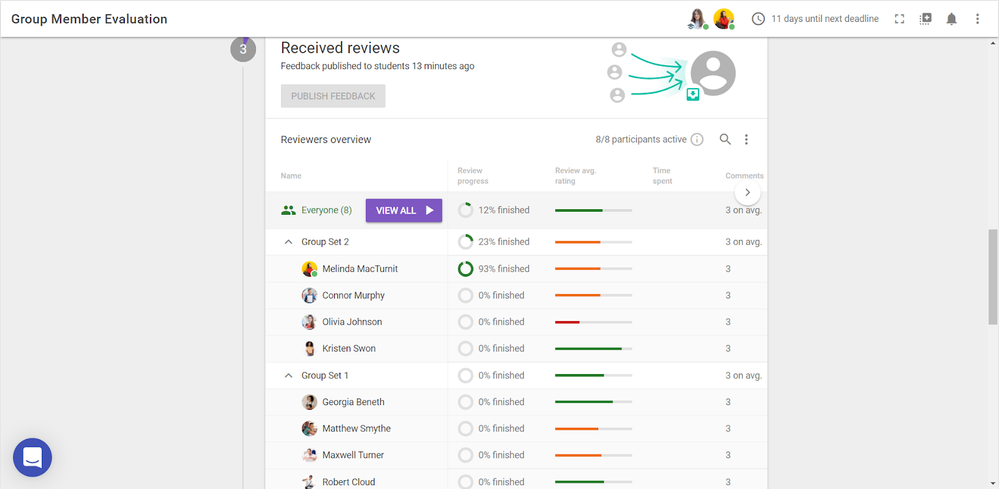999x489 pixels.
Task: Open the top bar three-dot menu
Action: click(977, 19)
